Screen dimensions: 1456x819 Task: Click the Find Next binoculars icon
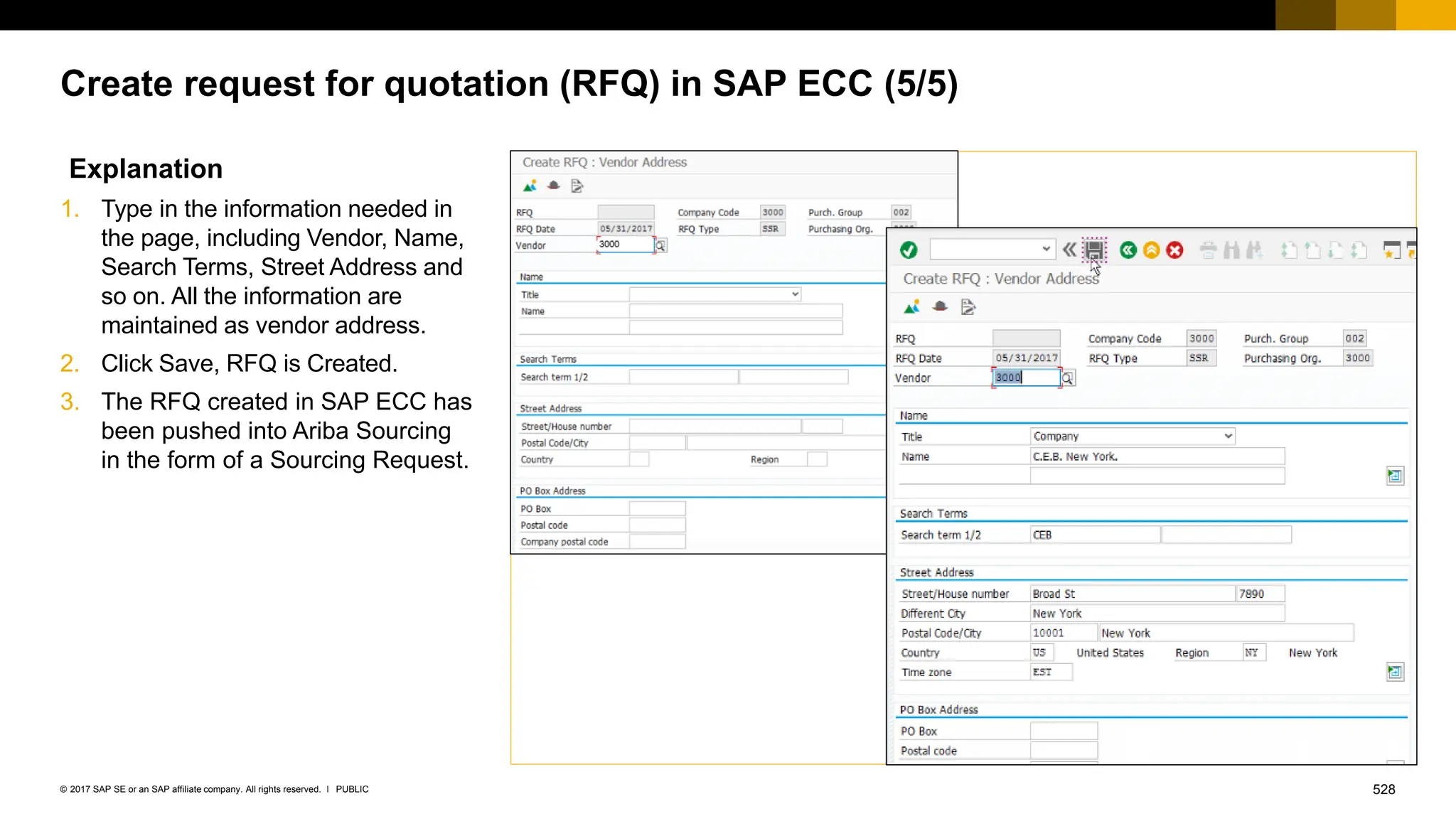(1255, 250)
